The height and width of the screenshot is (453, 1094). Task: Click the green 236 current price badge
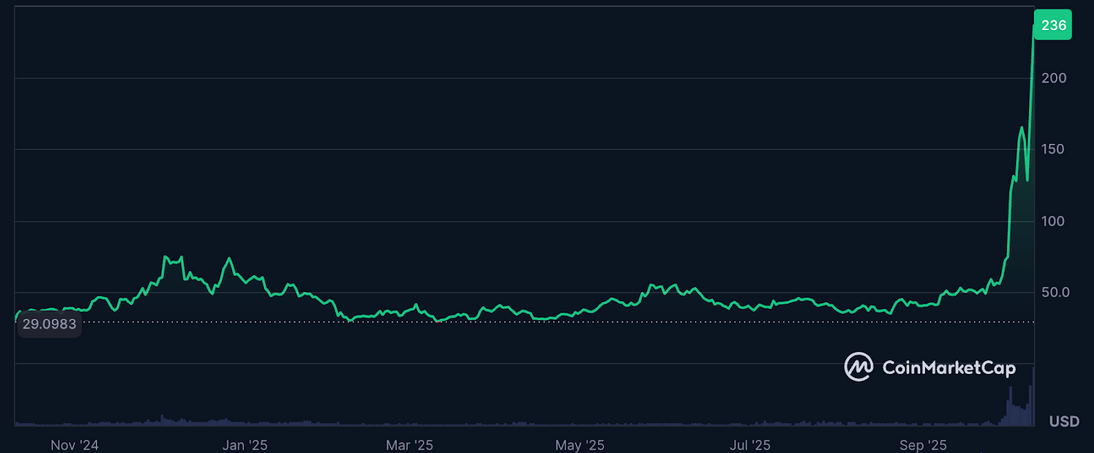[x=1052, y=26]
